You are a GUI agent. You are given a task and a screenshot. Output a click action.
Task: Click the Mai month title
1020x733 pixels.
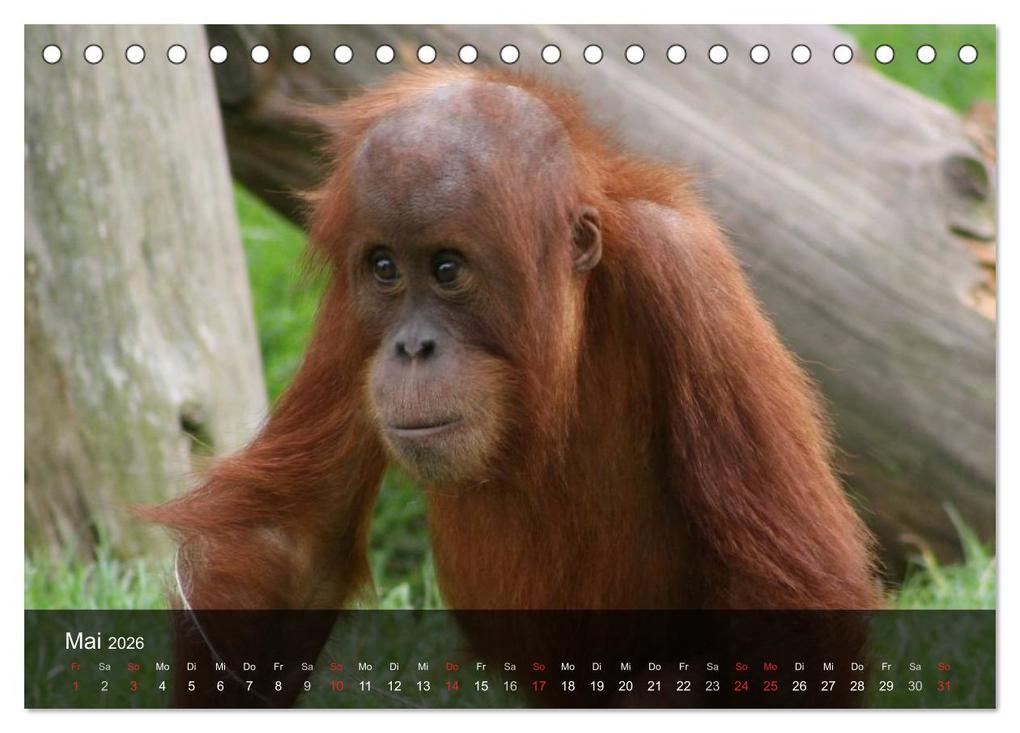point(83,641)
